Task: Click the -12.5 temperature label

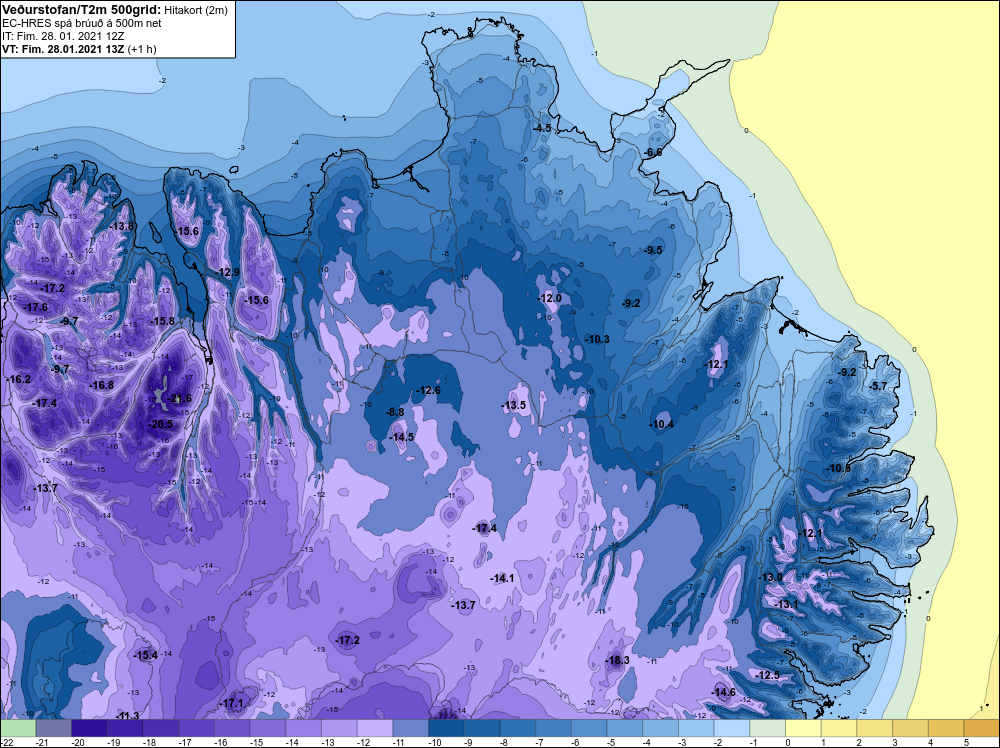Action: click(768, 675)
